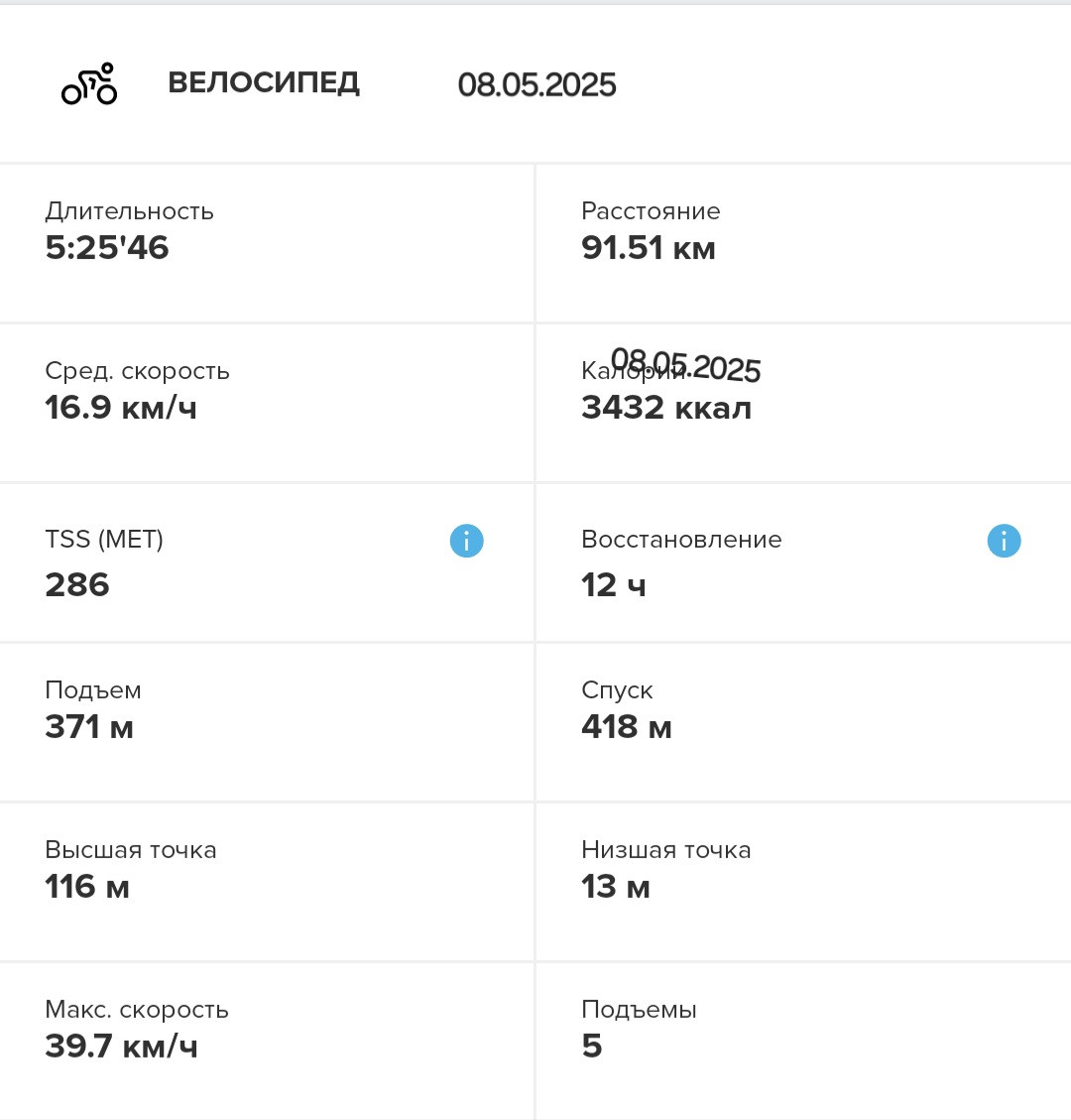The width and height of the screenshot is (1071, 1120).
Task: Click the TSS (MET) label text
Action: coord(104,540)
